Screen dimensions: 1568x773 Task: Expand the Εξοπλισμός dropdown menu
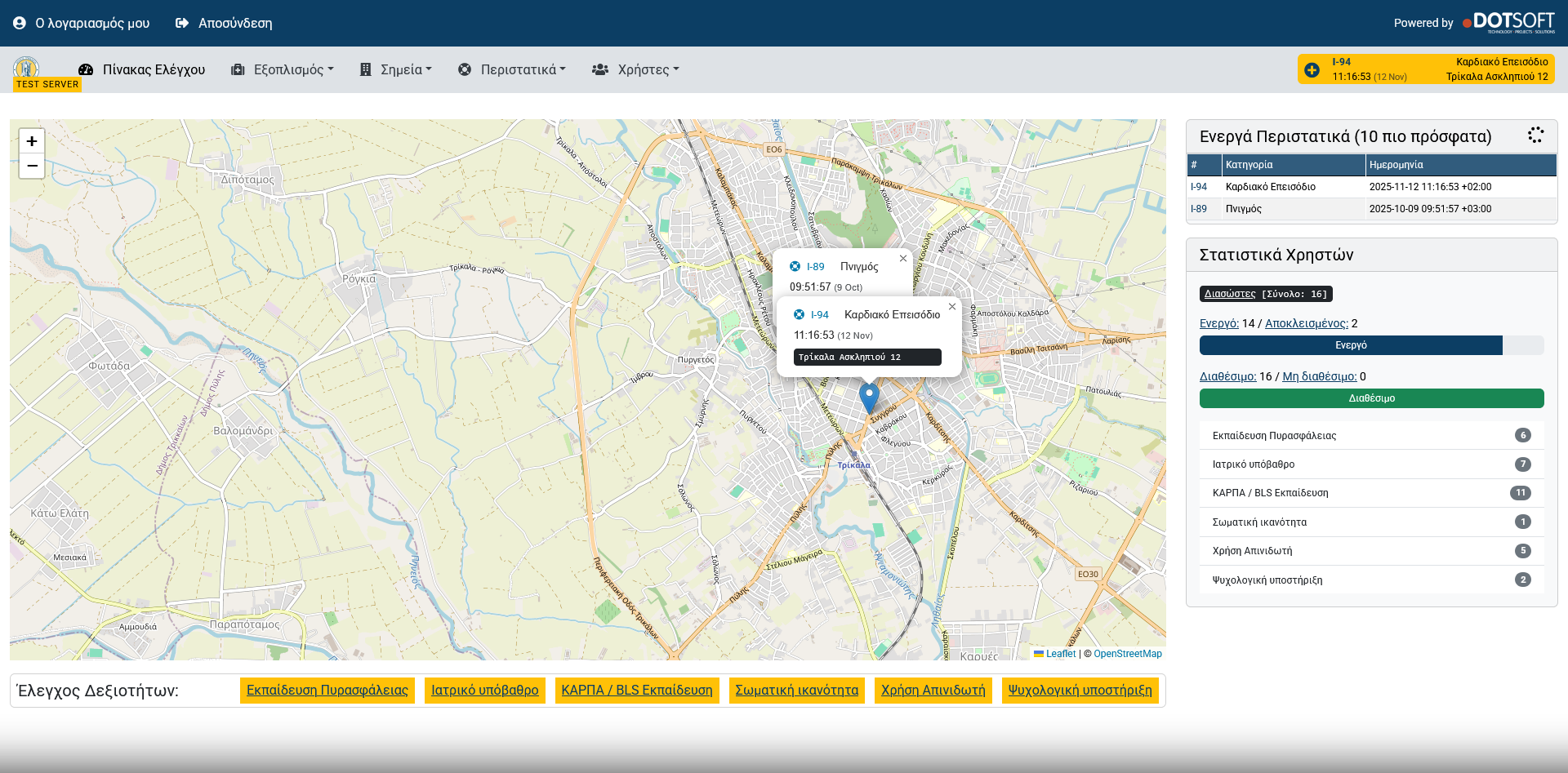click(283, 70)
